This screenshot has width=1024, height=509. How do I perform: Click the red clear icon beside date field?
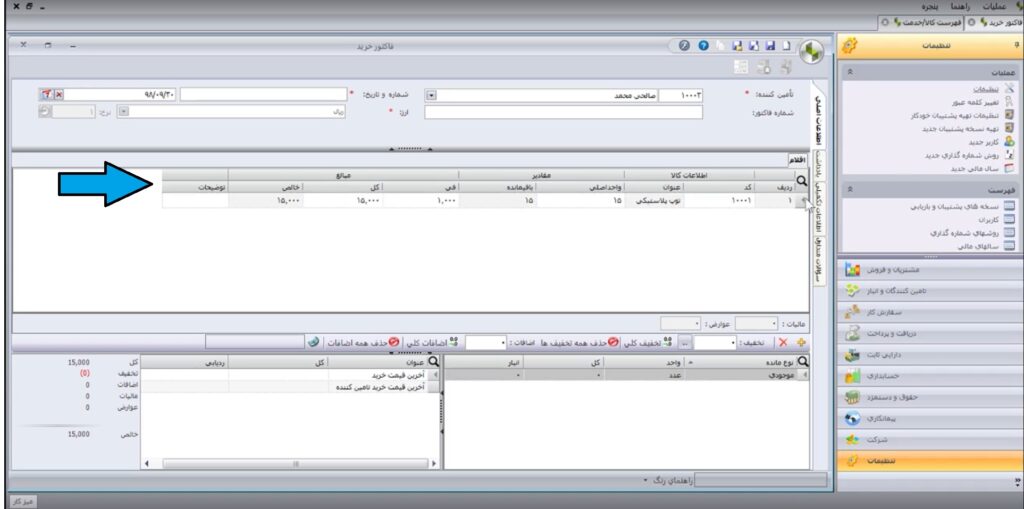point(59,95)
